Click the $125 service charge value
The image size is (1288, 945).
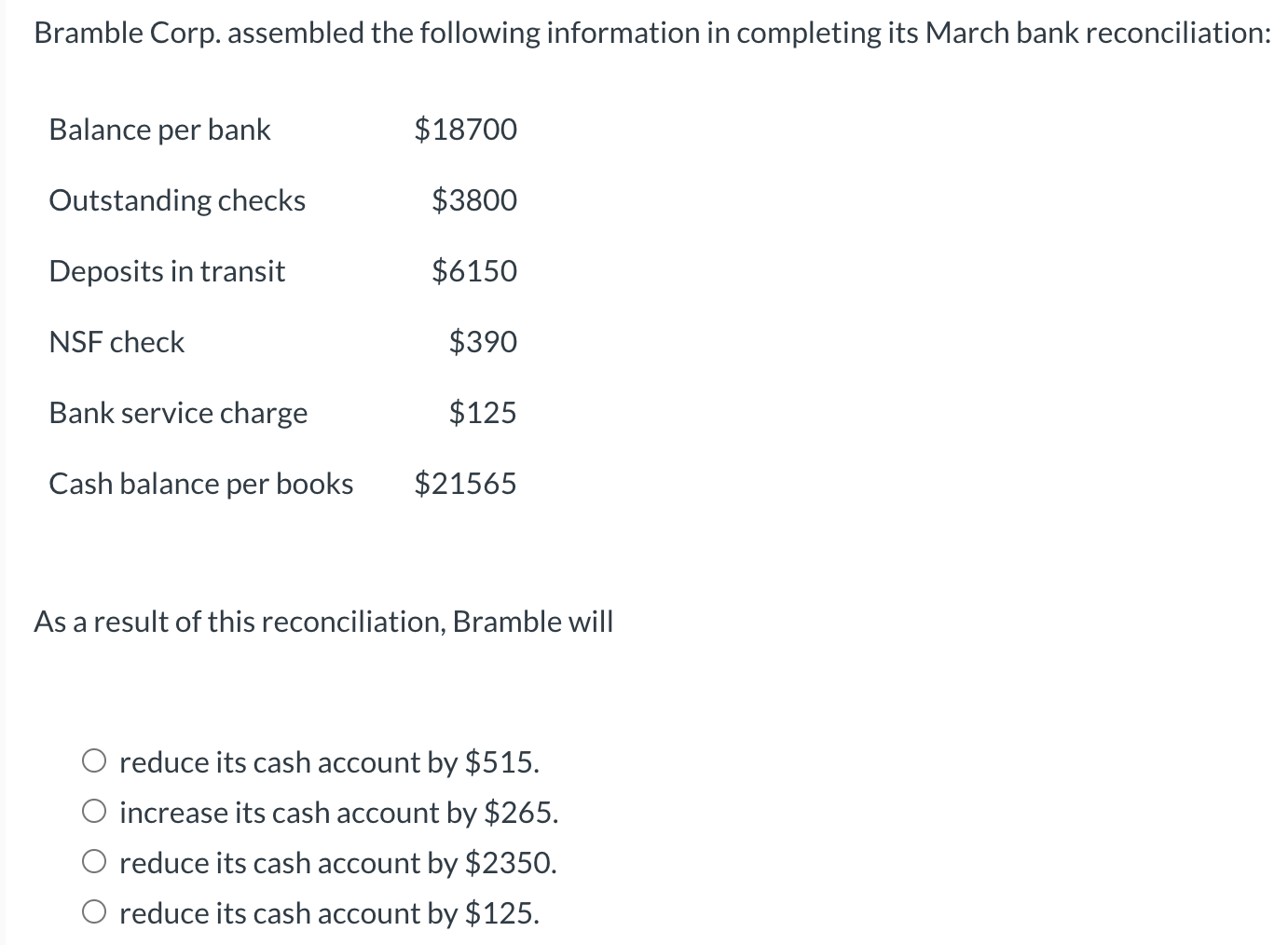pos(484,414)
